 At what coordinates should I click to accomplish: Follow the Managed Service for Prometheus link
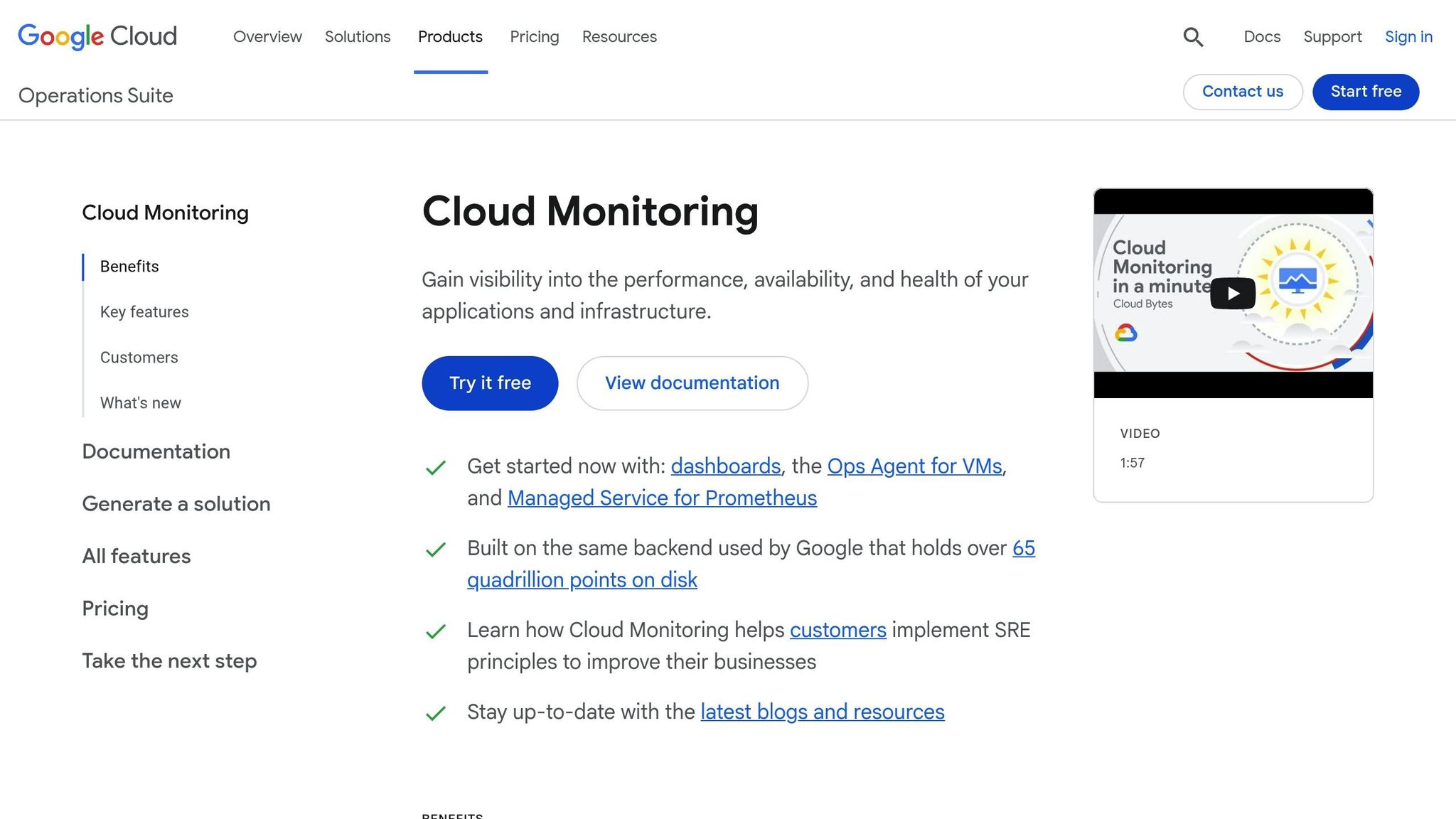(662, 498)
